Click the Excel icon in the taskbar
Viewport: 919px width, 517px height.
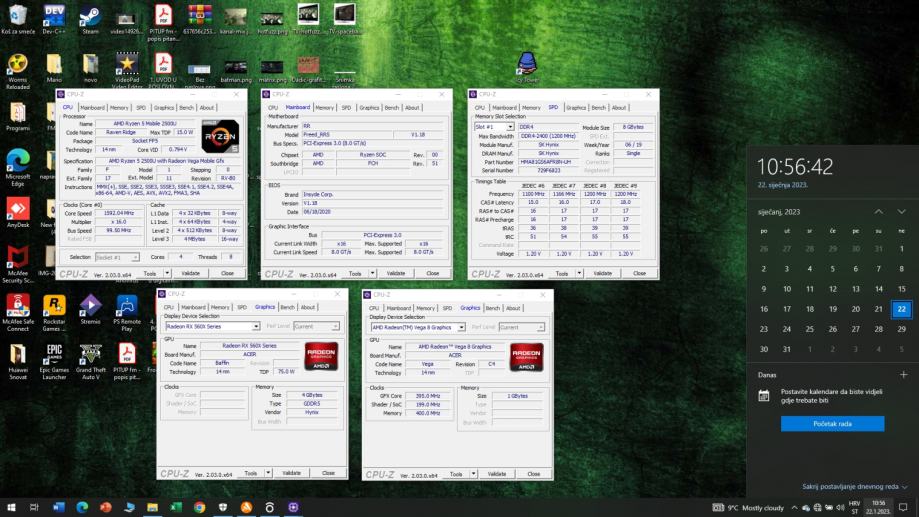point(176,507)
